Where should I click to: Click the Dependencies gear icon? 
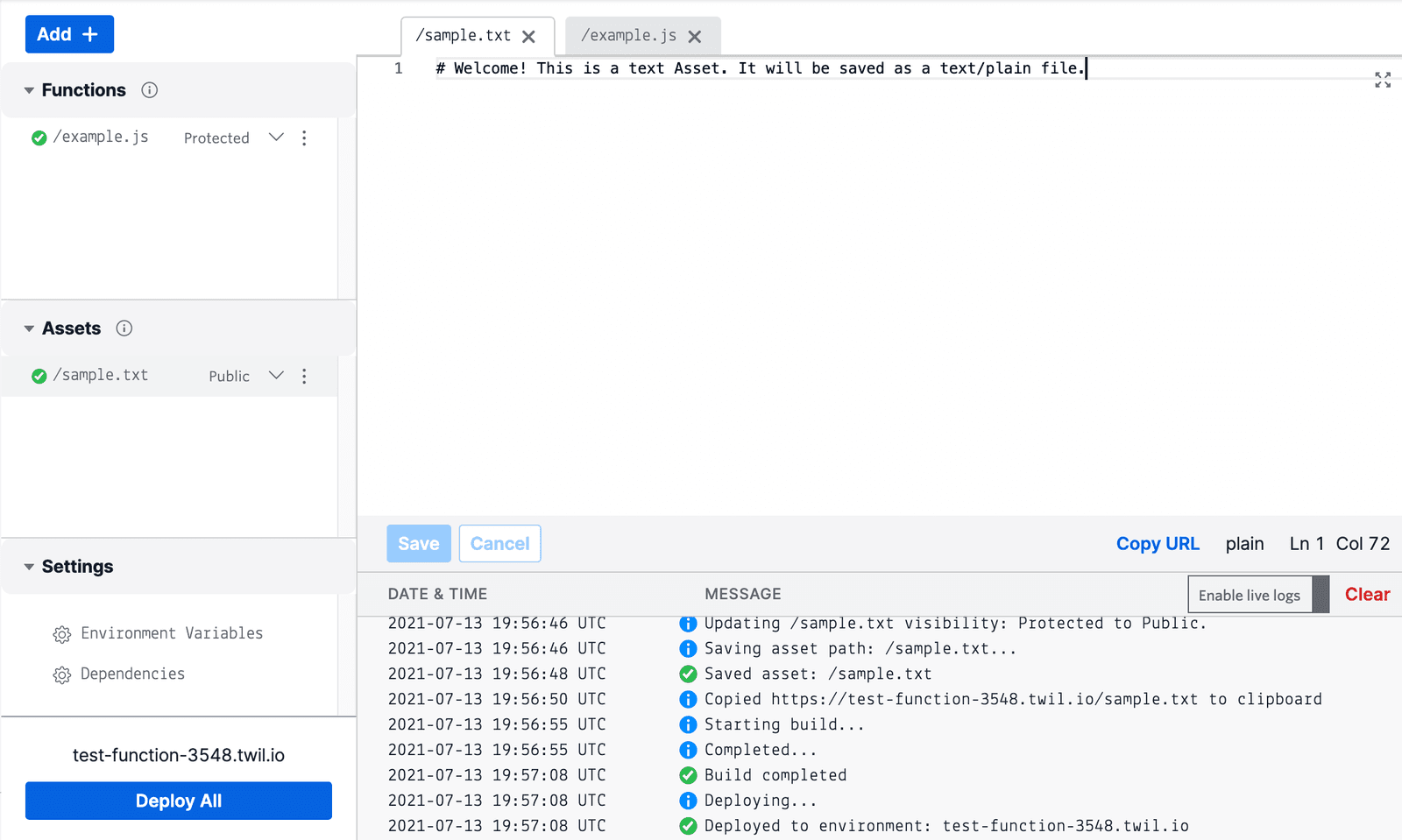click(x=62, y=674)
